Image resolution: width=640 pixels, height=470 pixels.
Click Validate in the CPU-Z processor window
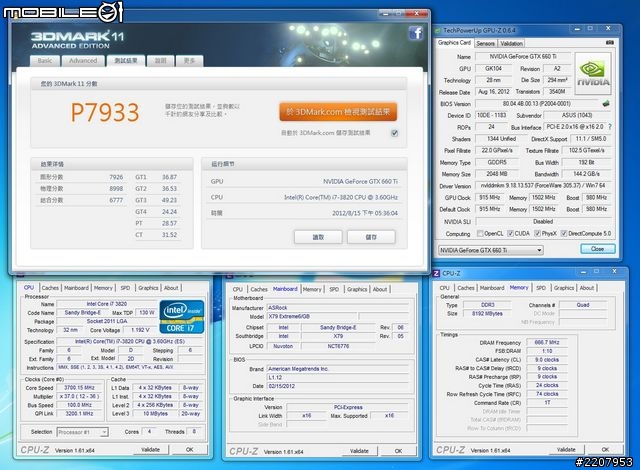(150, 450)
